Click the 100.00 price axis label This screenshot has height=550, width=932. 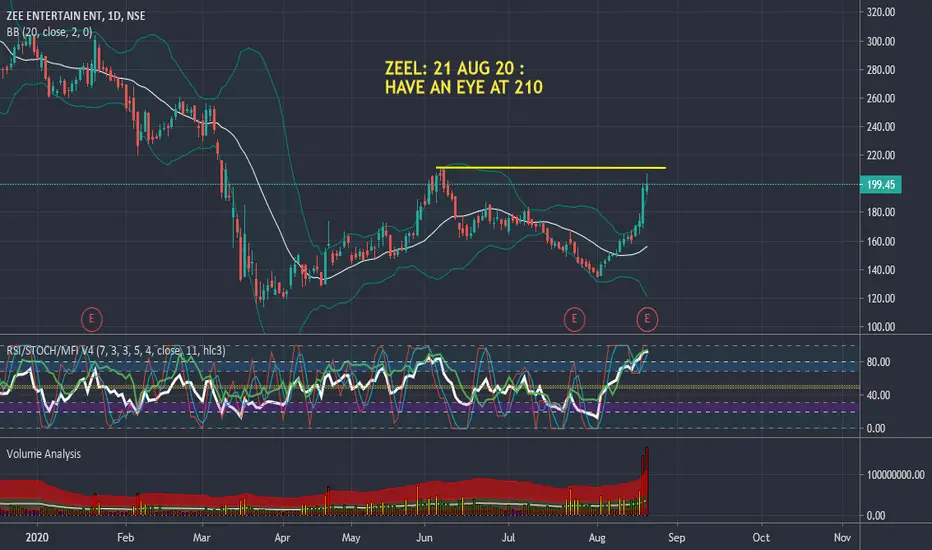click(x=881, y=327)
